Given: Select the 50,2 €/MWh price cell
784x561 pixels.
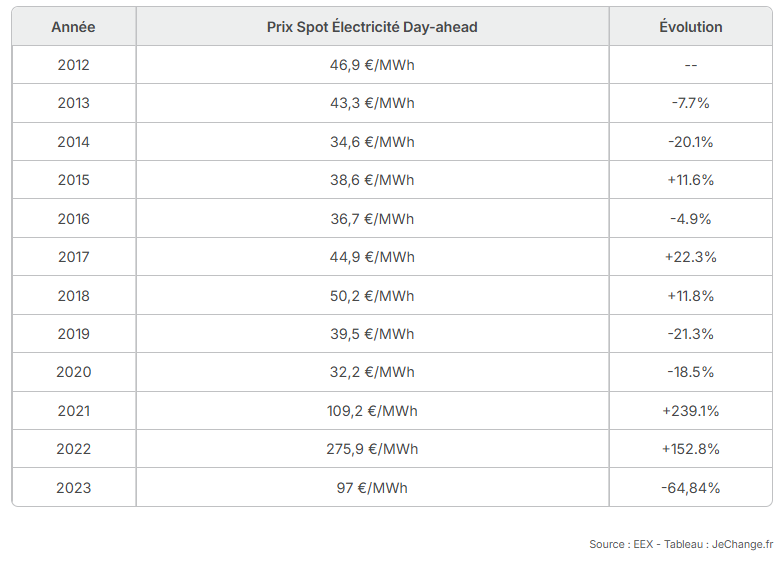Looking at the screenshot, I should click(x=372, y=296).
